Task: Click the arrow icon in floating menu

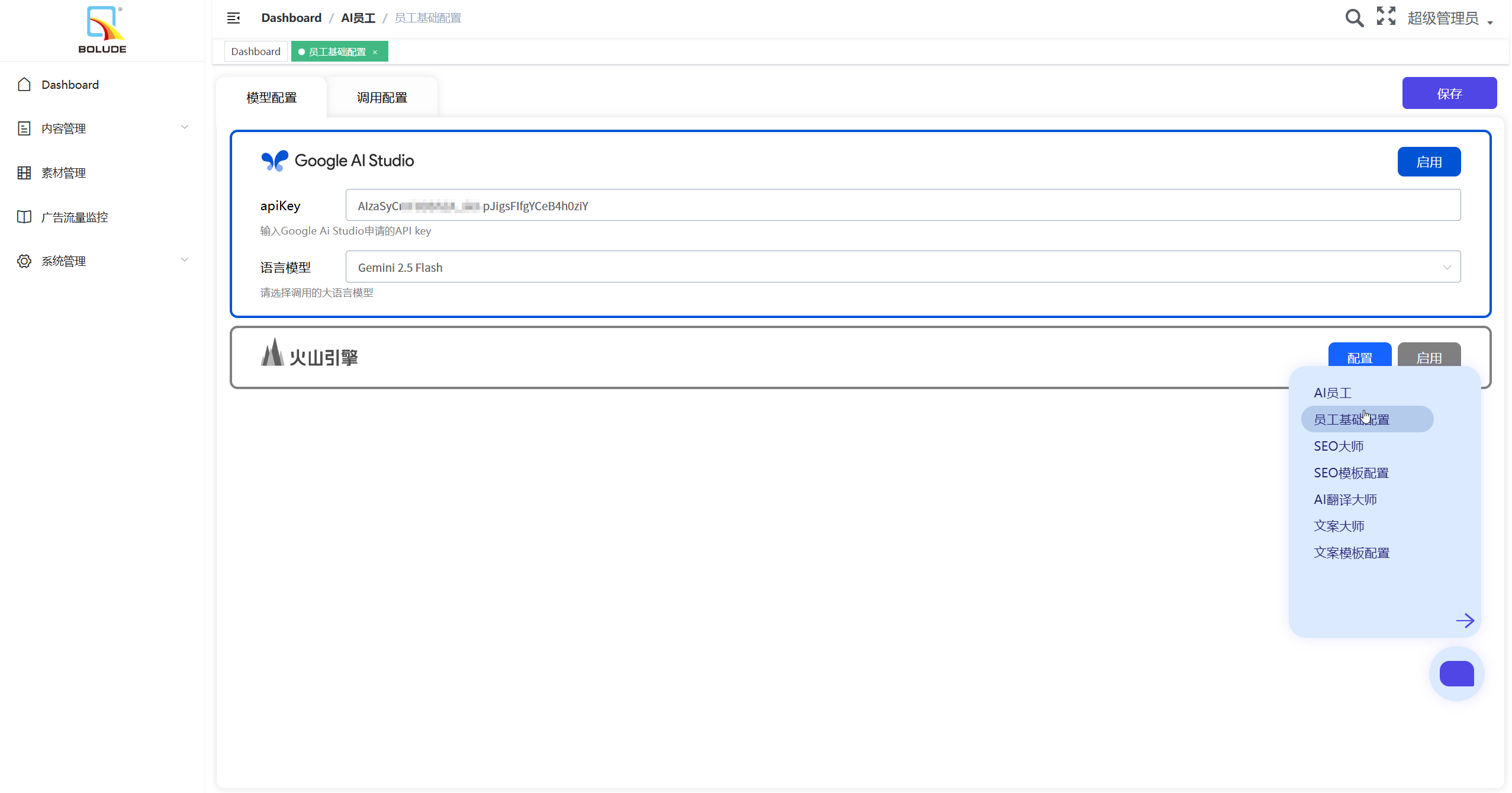Action: tap(1465, 621)
